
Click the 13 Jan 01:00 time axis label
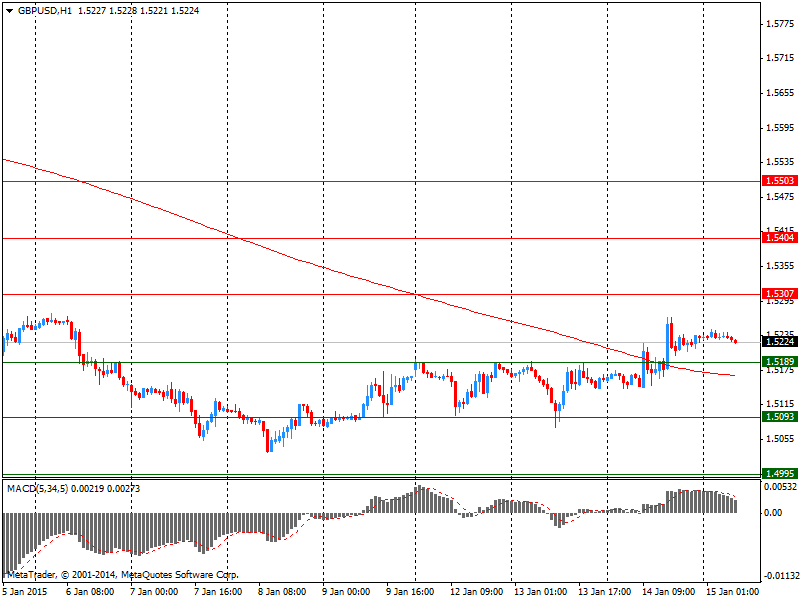[540, 592]
